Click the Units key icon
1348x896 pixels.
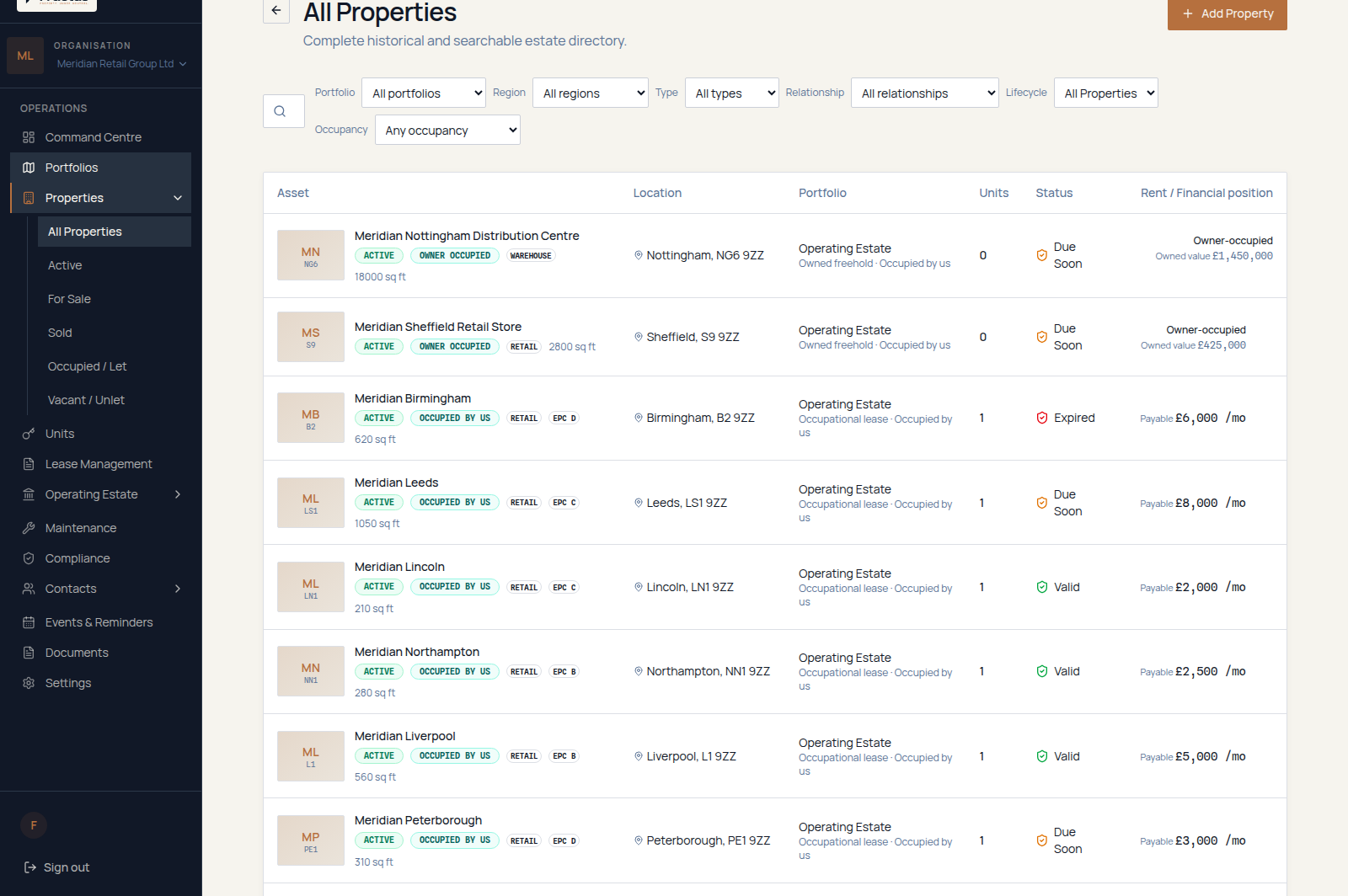tap(29, 434)
